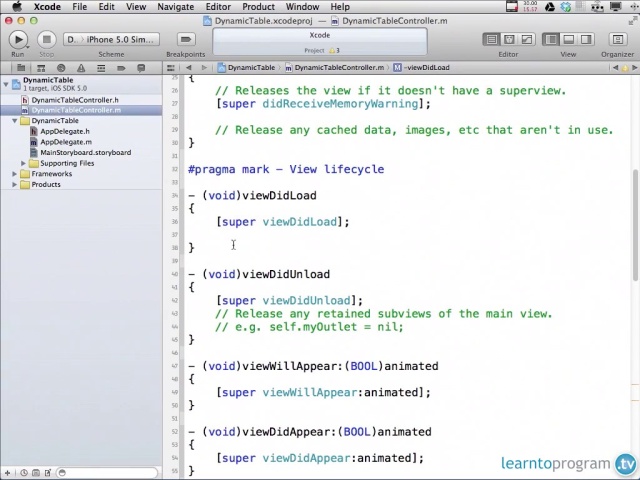The width and height of the screenshot is (640, 480).
Task: Click the add file plus button
Action: pos(7,473)
